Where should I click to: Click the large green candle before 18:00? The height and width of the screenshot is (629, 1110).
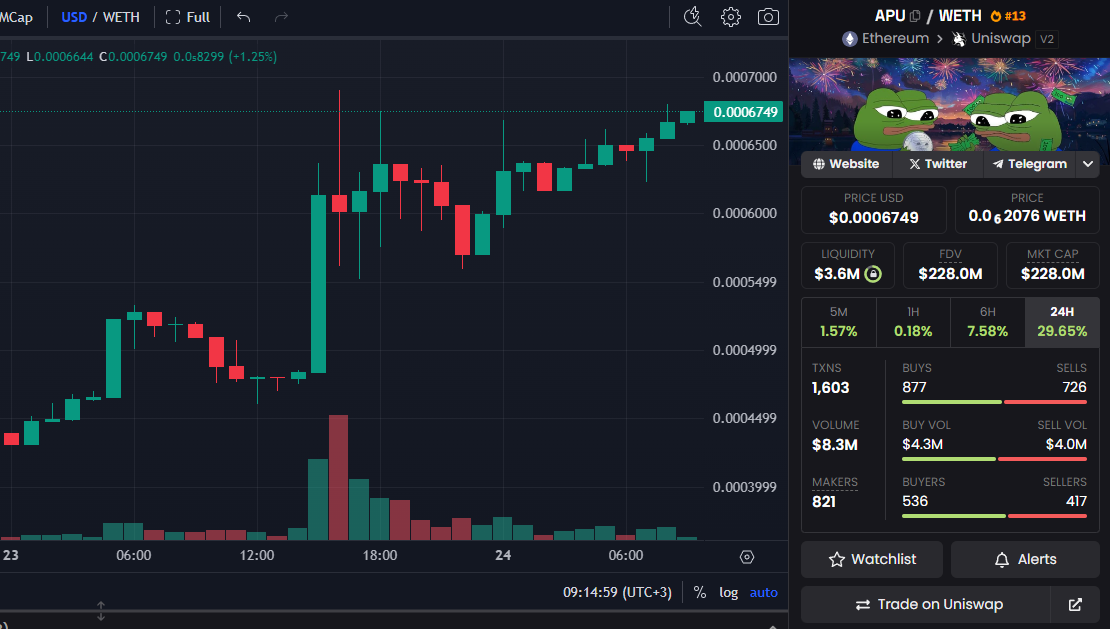(x=319, y=284)
